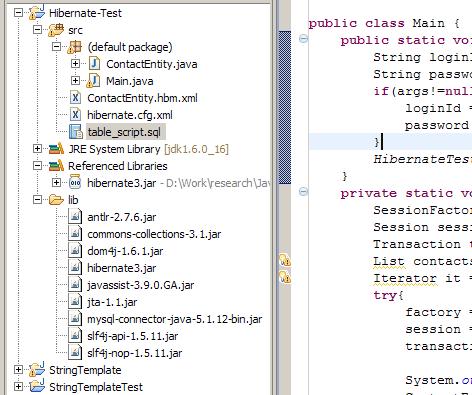Click the default package icon
The height and width of the screenshot is (395, 472).
tap(74, 47)
